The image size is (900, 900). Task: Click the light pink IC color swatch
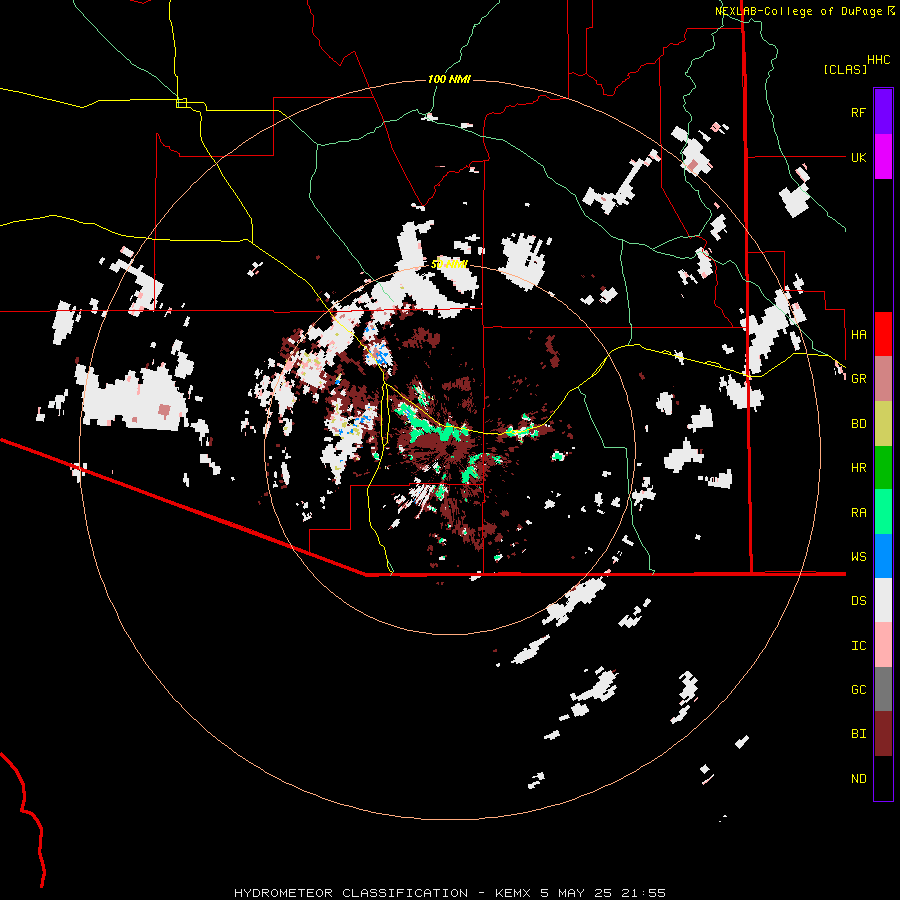(x=883, y=645)
